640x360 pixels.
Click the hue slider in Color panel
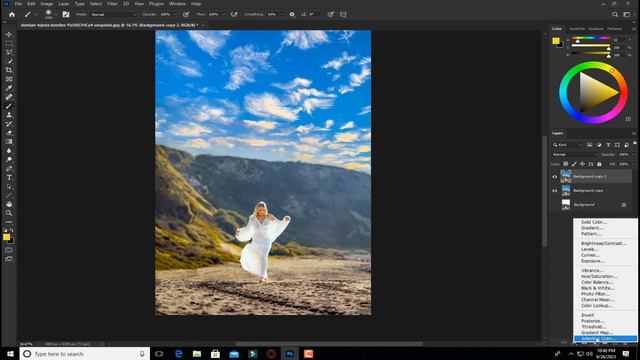[x=590, y=38]
